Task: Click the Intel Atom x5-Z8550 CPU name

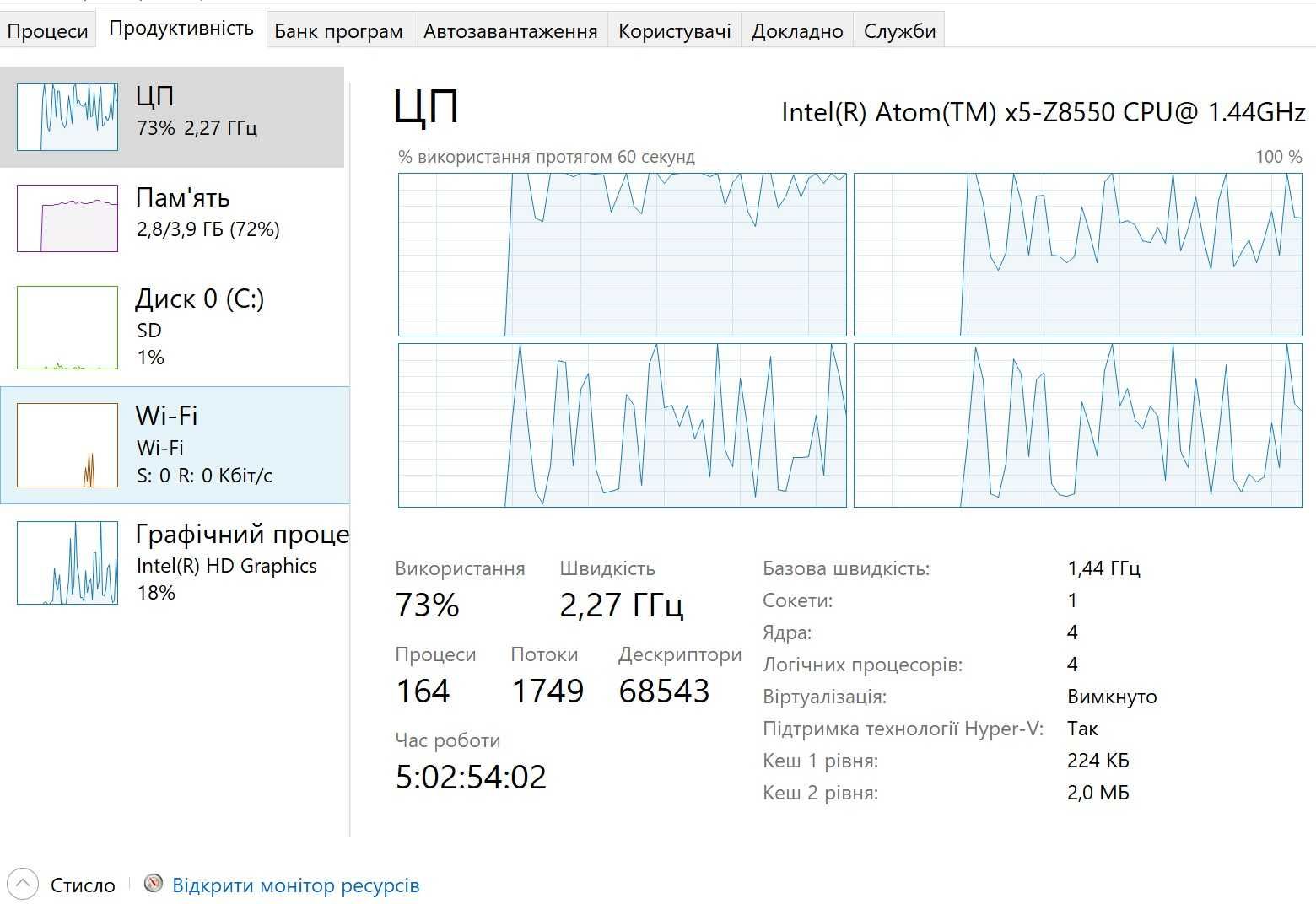Action: (x=1044, y=112)
